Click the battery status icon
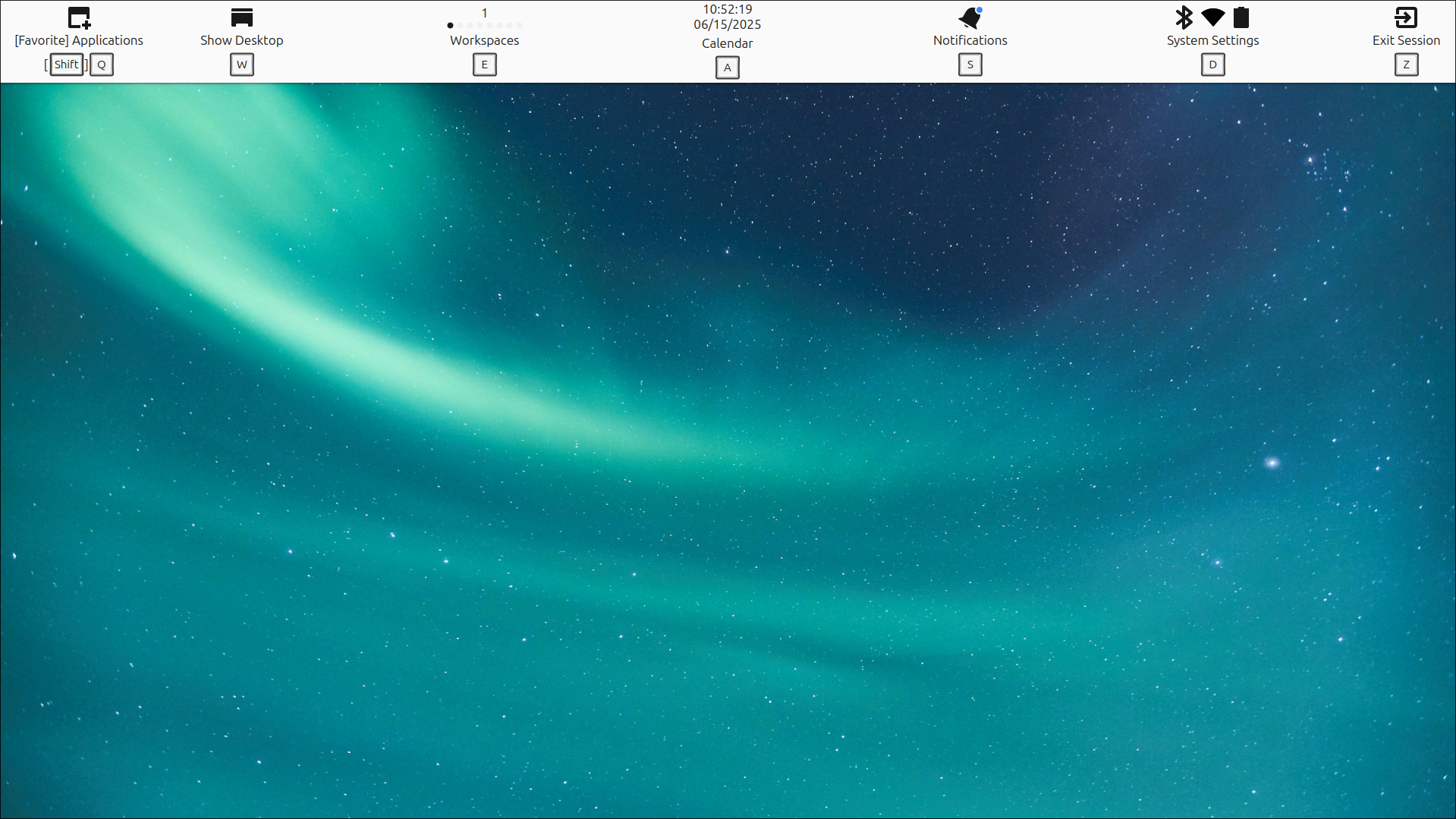Image resolution: width=1456 pixels, height=819 pixels. 1241,17
